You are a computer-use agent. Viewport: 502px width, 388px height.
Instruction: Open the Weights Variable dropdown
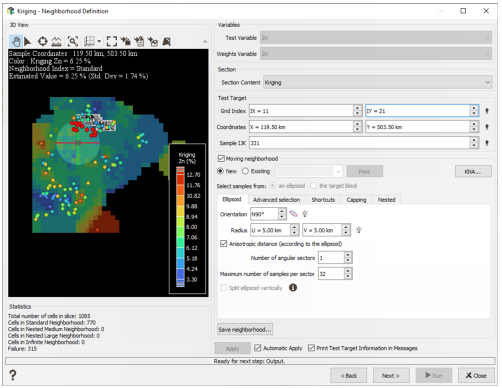[376, 54]
